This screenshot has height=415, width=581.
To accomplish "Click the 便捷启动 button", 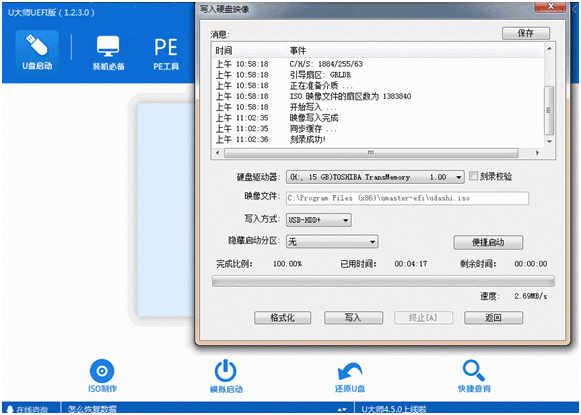I will pyautogui.click(x=488, y=242).
